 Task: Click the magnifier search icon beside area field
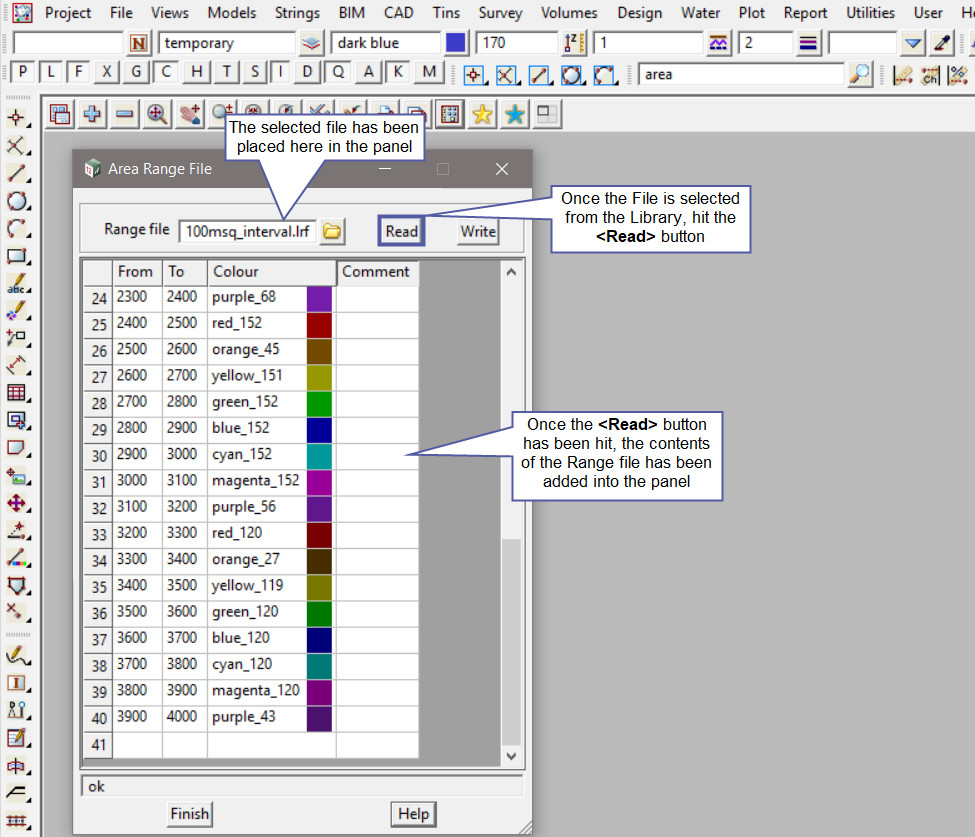pyautogui.click(x=859, y=74)
